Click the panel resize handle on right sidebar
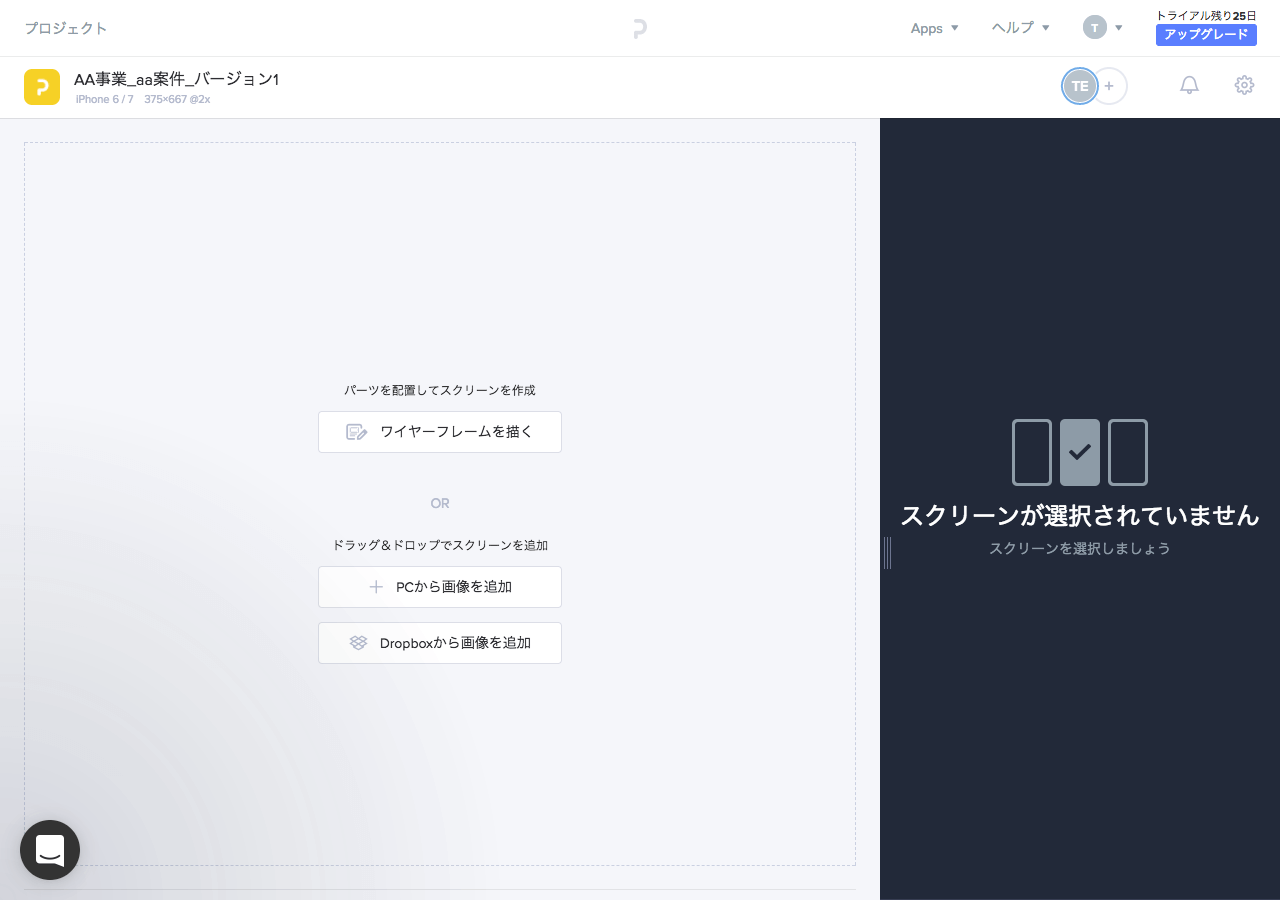 click(x=888, y=552)
